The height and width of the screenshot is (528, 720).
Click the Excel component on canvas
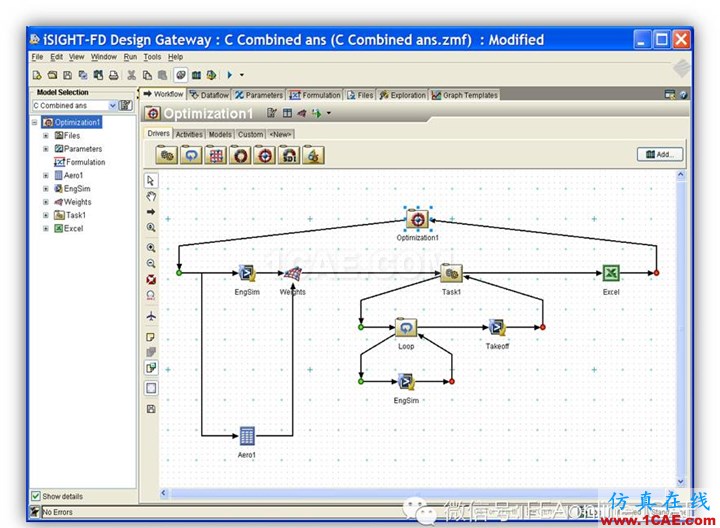tap(611, 273)
